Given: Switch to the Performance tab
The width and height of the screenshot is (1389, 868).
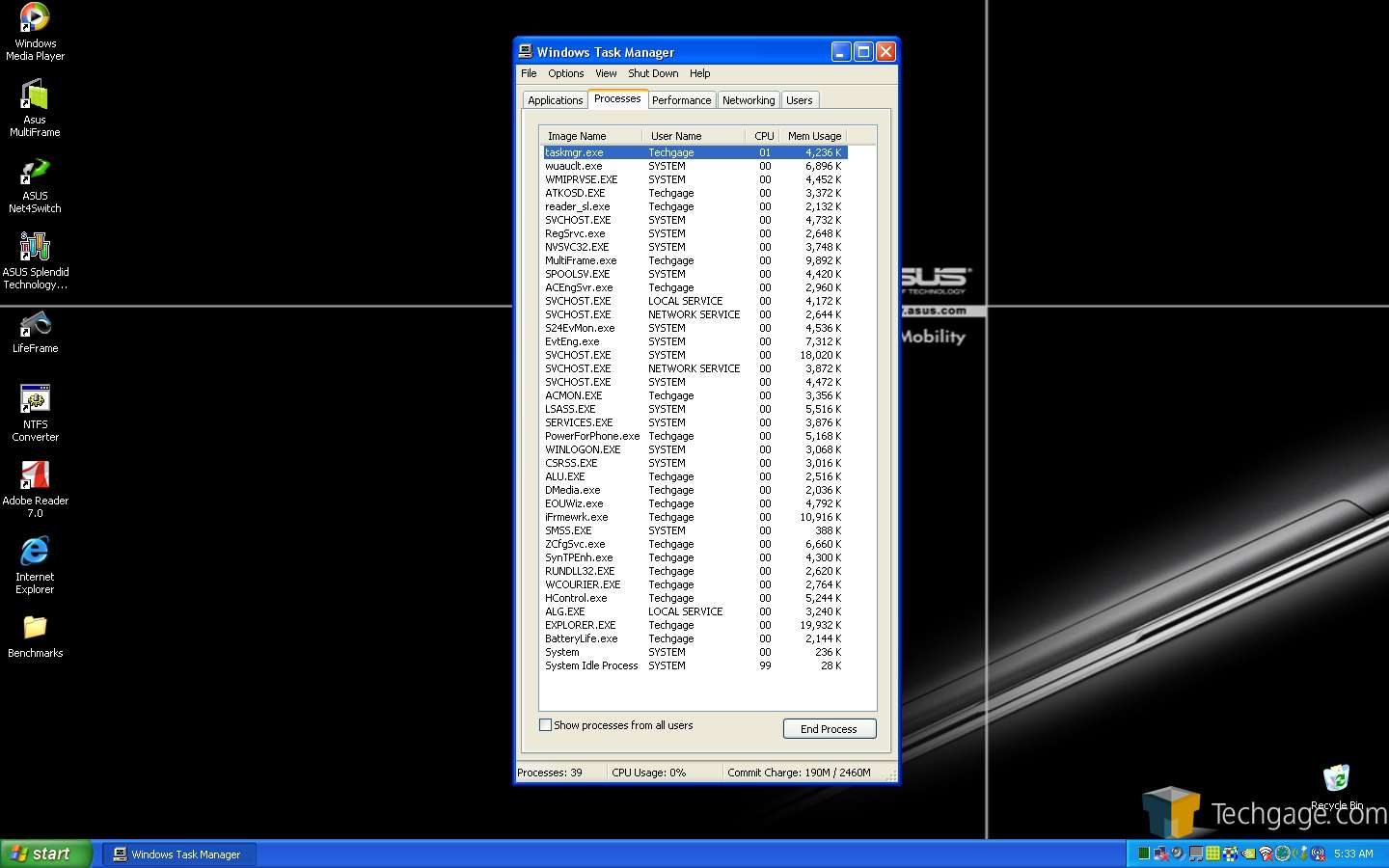Looking at the screenshot, I should point(681,100).
